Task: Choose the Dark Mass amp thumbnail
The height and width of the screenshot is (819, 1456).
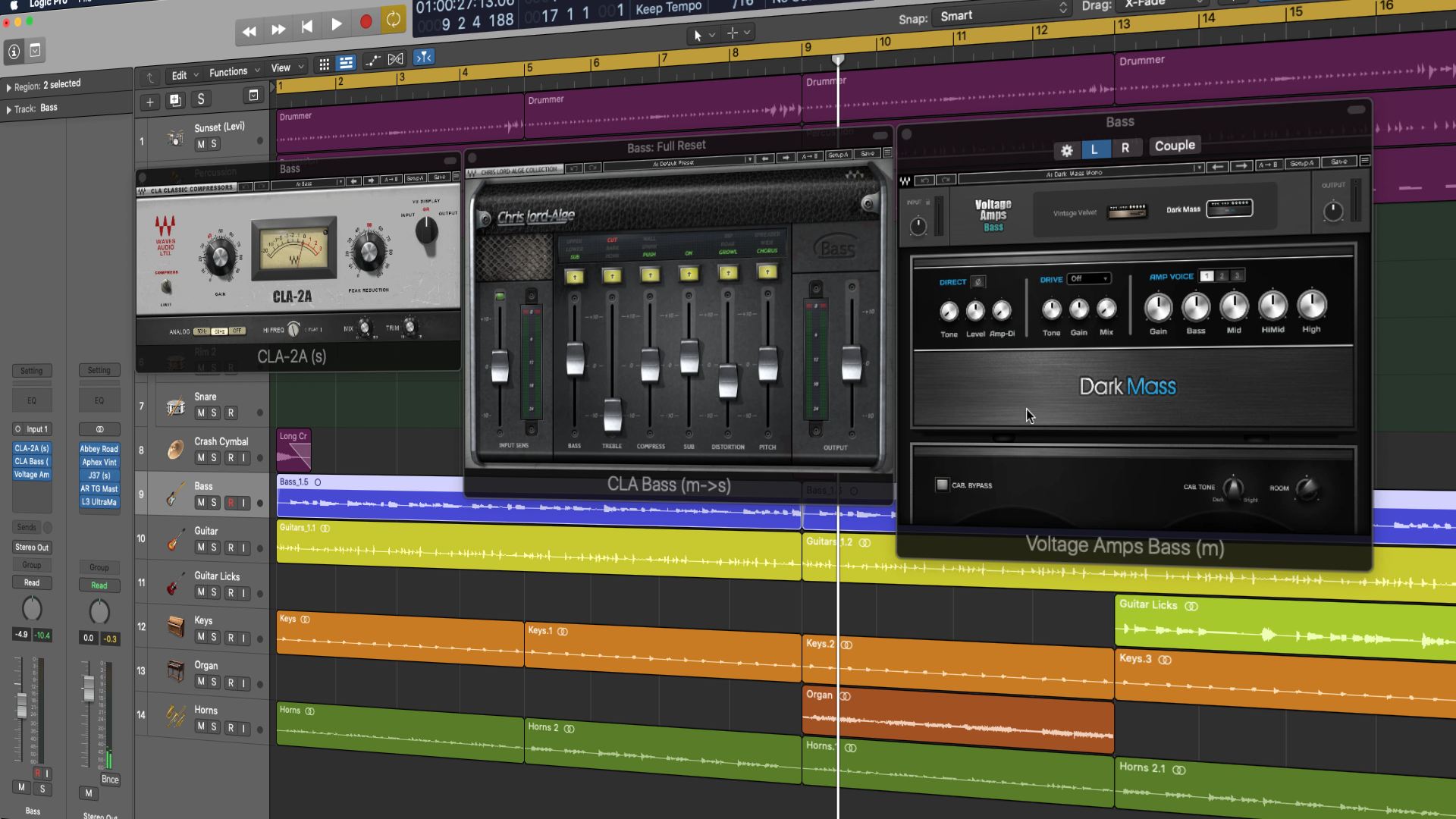Action: pyautogui.click(x=1229, y=208)
